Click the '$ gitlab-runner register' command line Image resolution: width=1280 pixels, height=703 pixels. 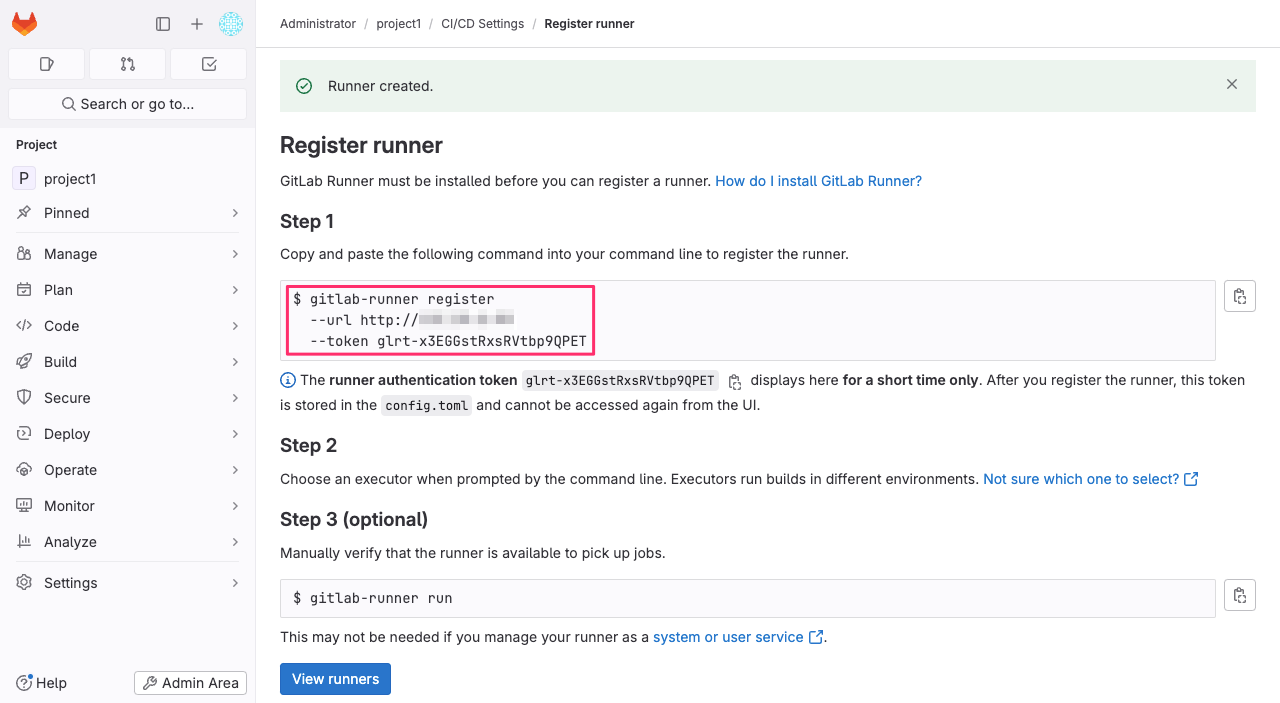(394, 299)
